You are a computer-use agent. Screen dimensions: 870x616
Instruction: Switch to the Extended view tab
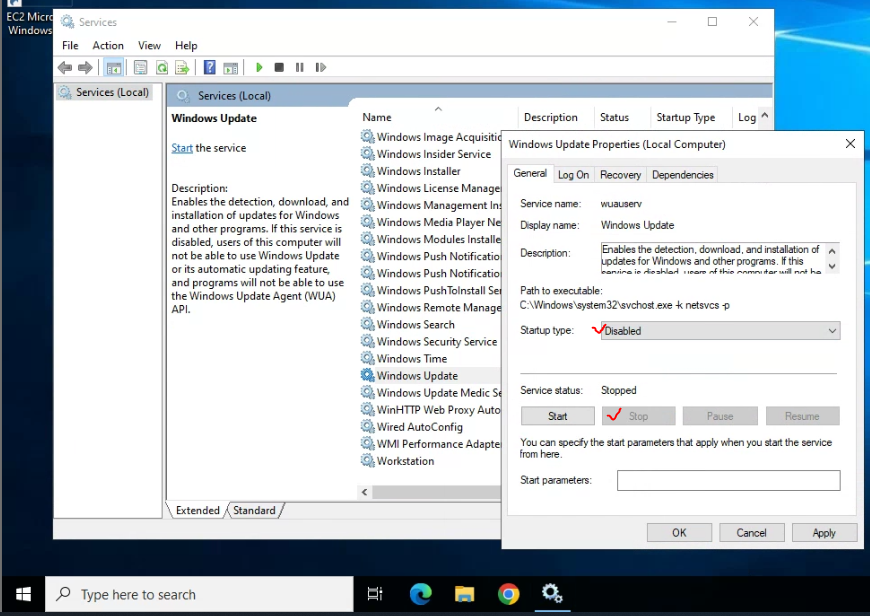tap(198, 510)
